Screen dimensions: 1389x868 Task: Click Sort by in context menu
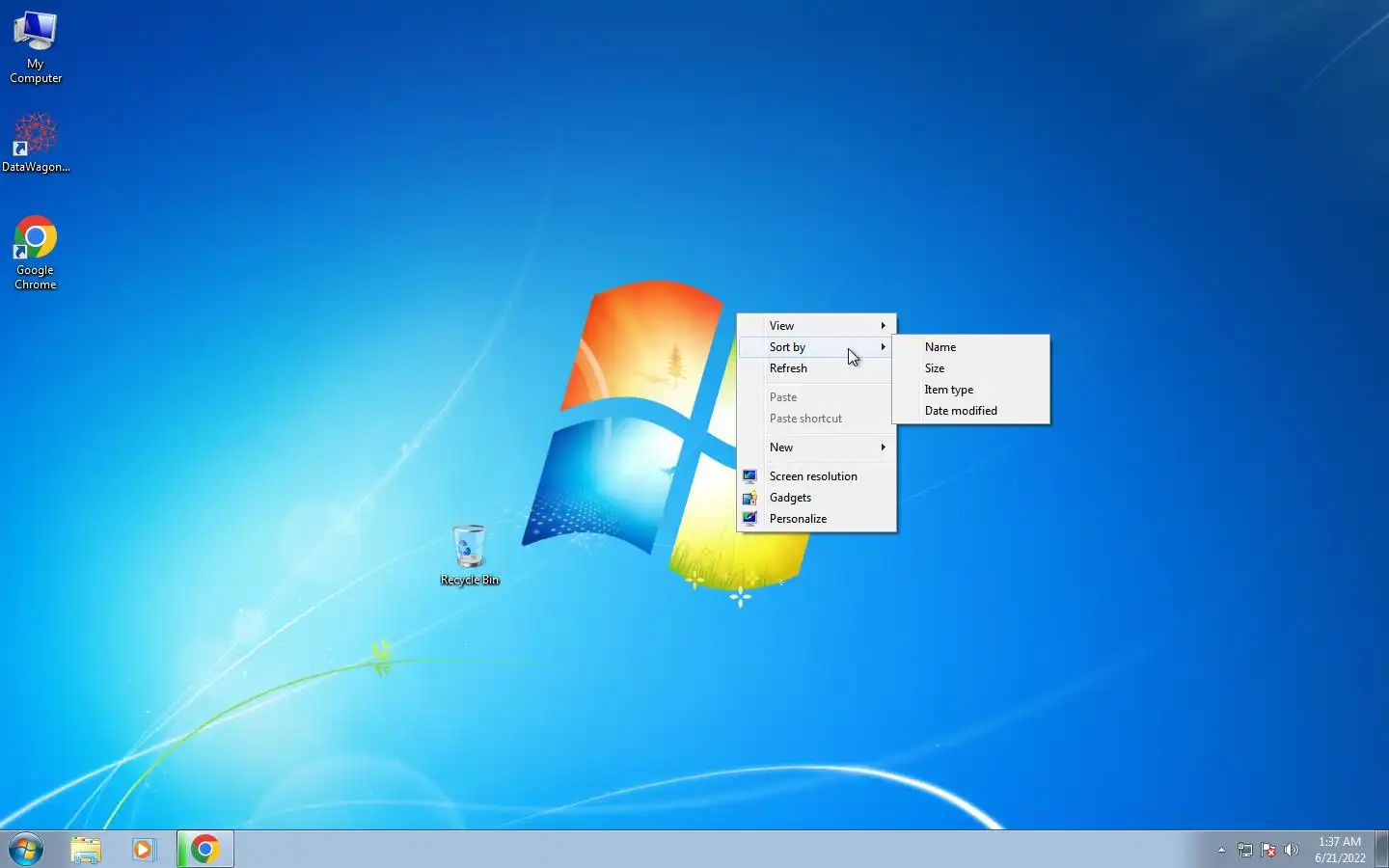(816, 347)
